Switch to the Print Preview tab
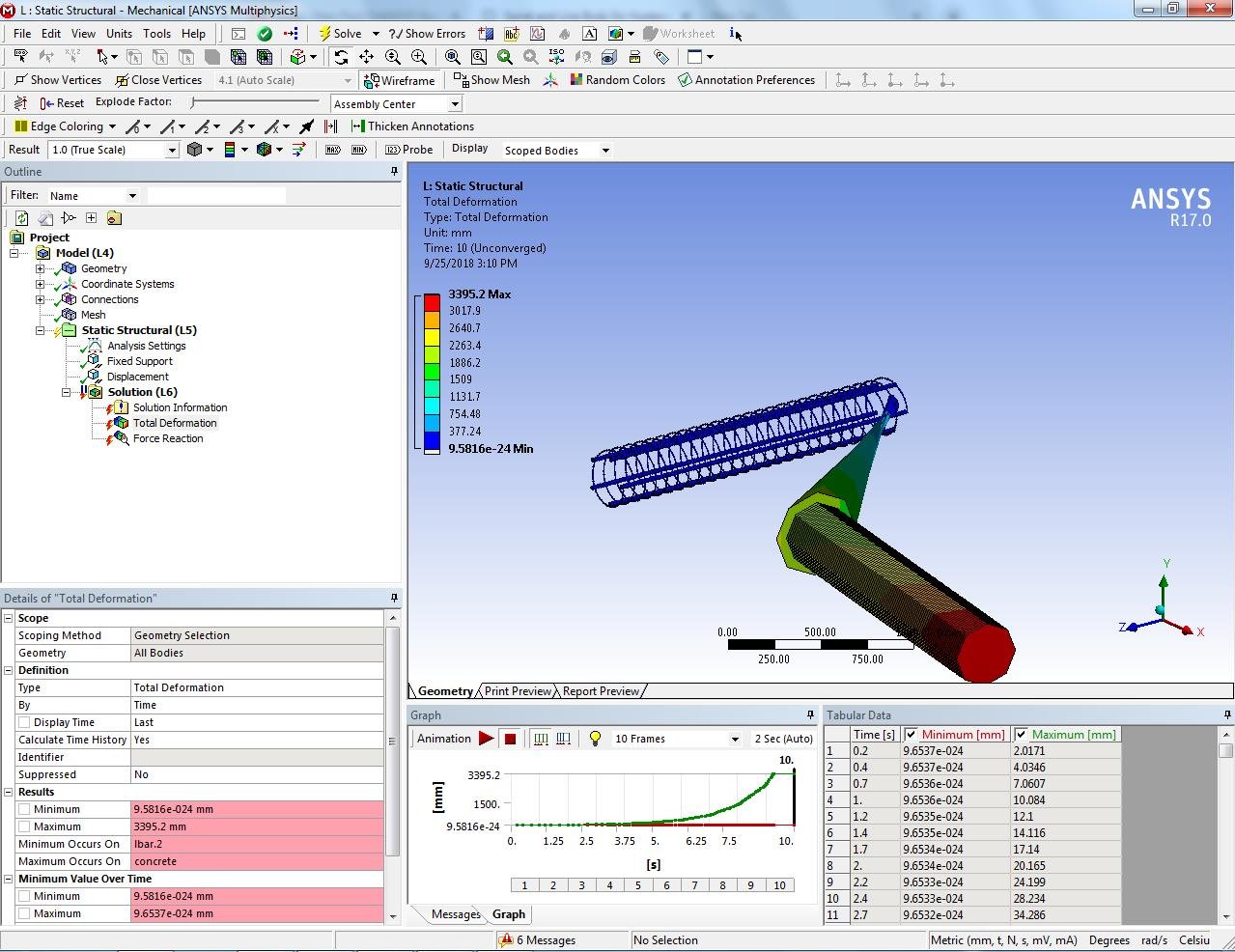 point(518,691)
